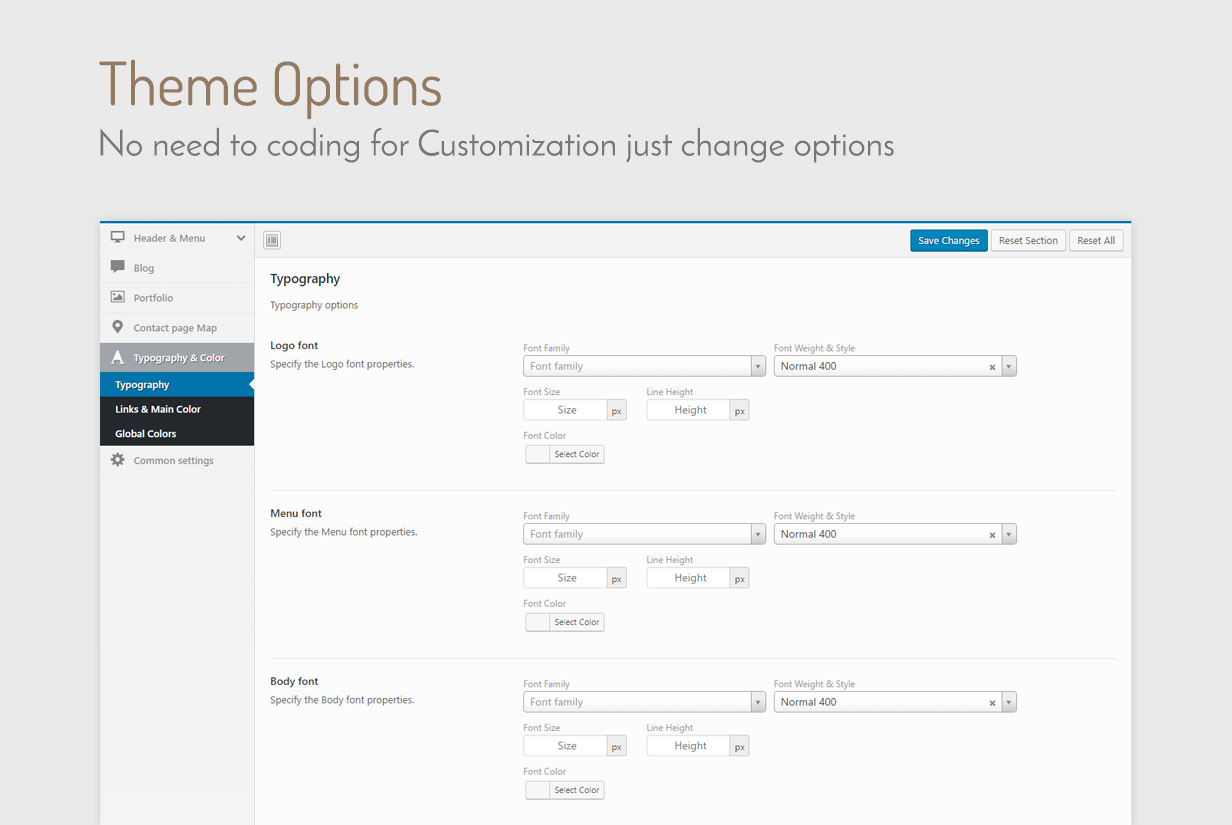Clear Logo font weight with the x icon
1232x825 pixels.
pos(992,367)
